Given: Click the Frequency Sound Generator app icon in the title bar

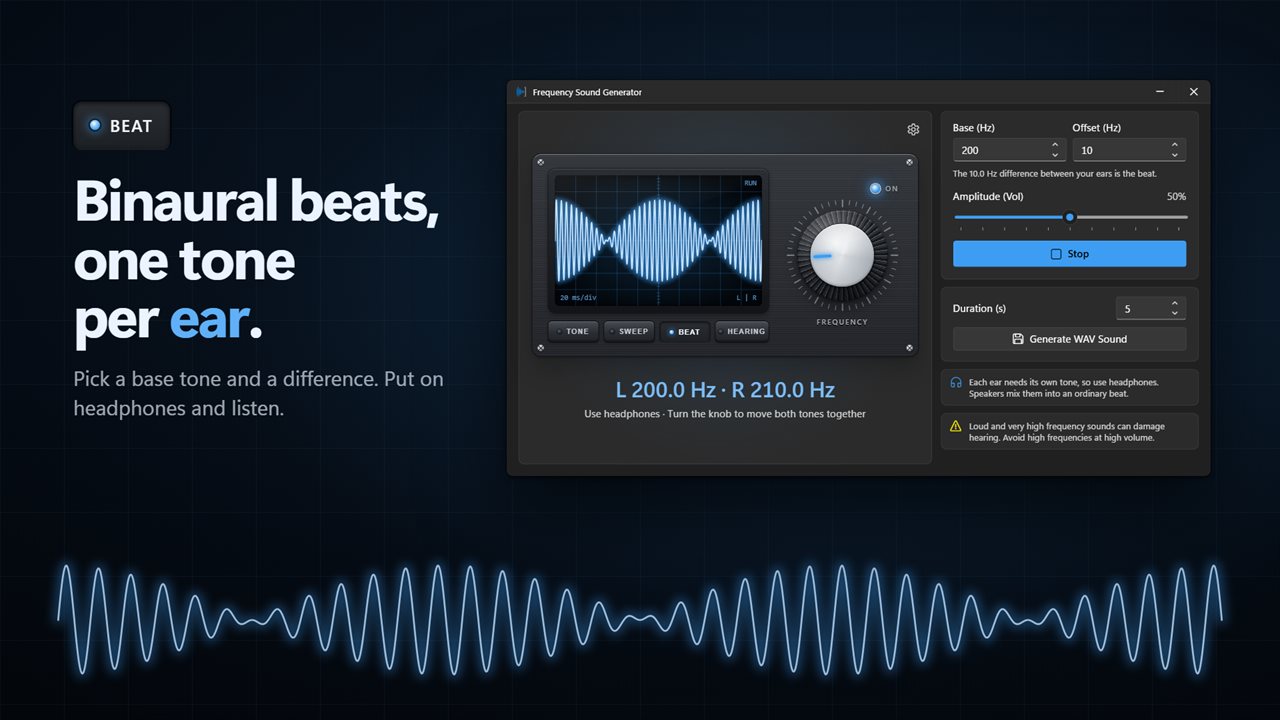Looking at the screenshot, I should [x=521, y=92].
